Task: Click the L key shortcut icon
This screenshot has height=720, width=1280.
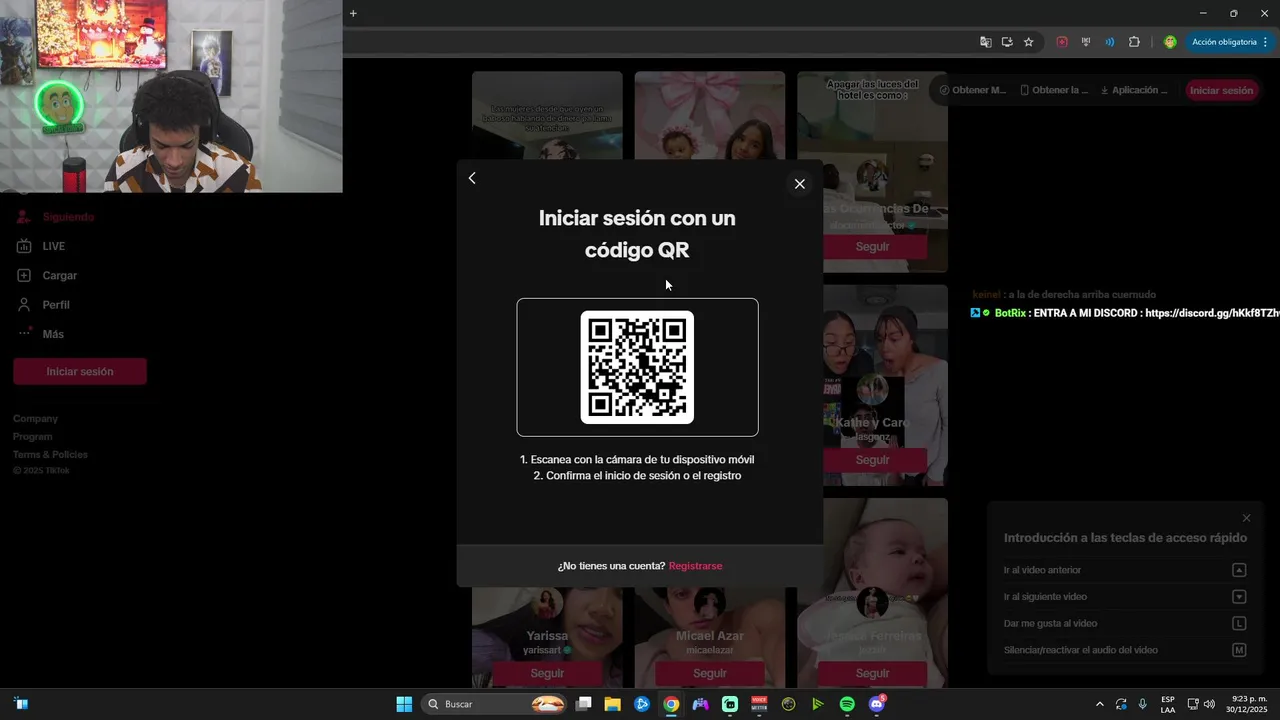Action: (x=1239, y=623)
